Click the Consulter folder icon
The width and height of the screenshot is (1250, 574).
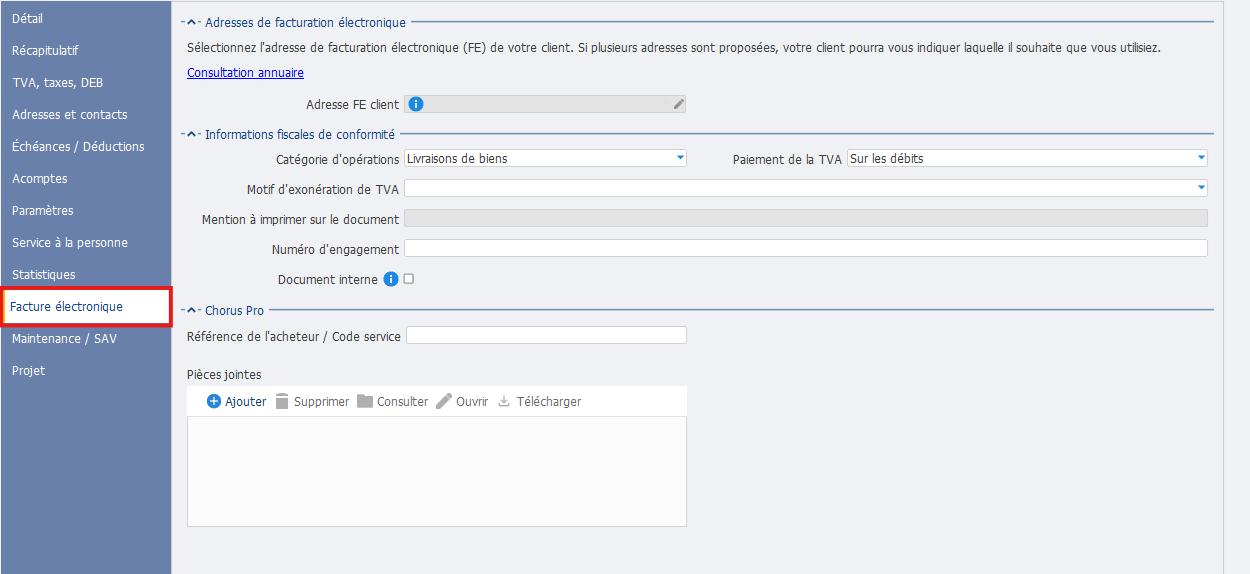(x=365, y=401)
